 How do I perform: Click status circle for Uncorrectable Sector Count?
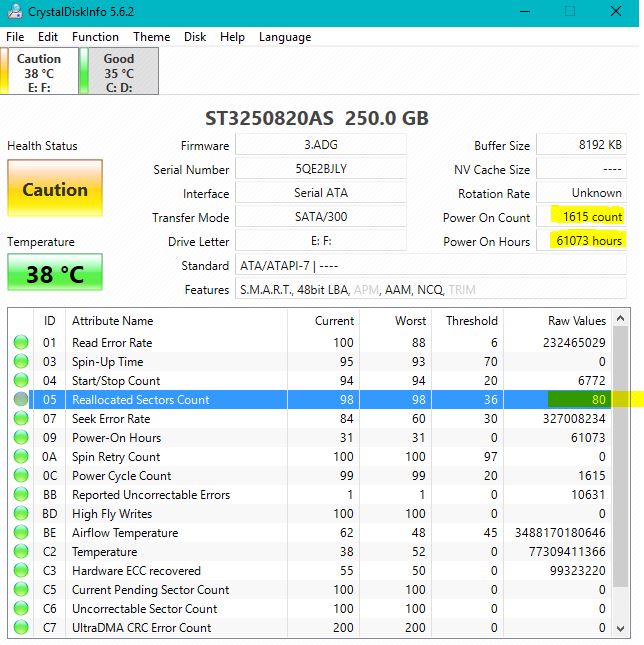pos(21,608)
